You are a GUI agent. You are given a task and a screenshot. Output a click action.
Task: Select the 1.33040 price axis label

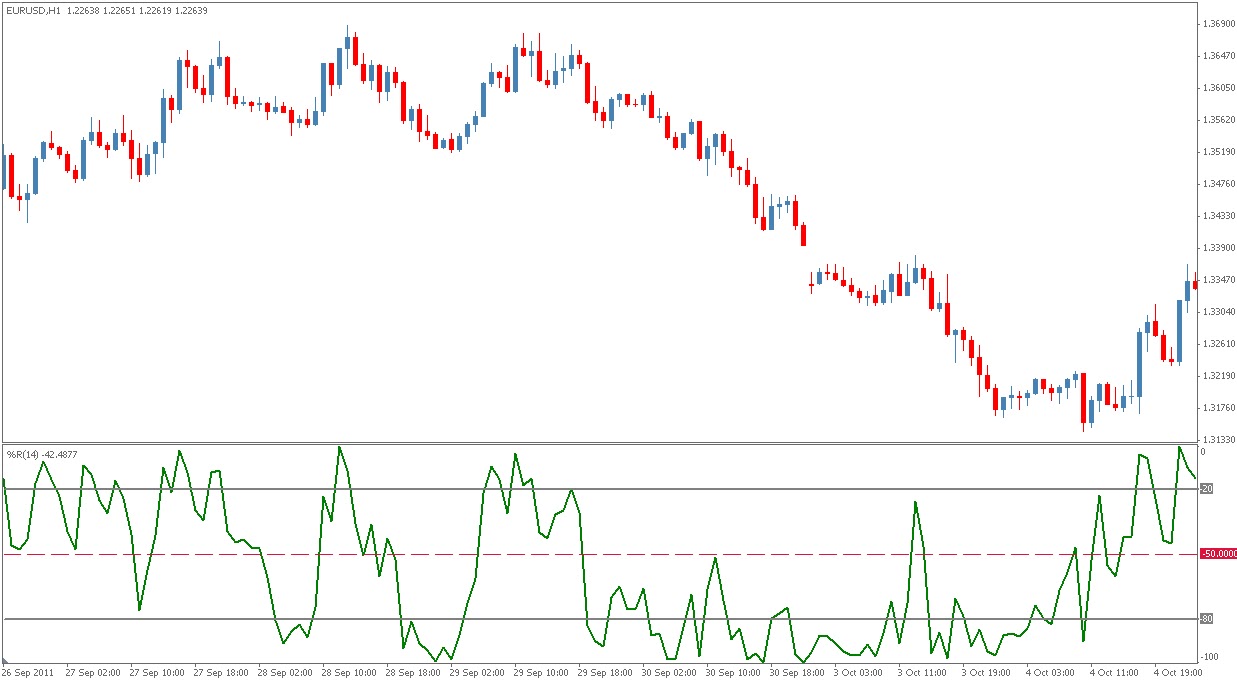1217,311
